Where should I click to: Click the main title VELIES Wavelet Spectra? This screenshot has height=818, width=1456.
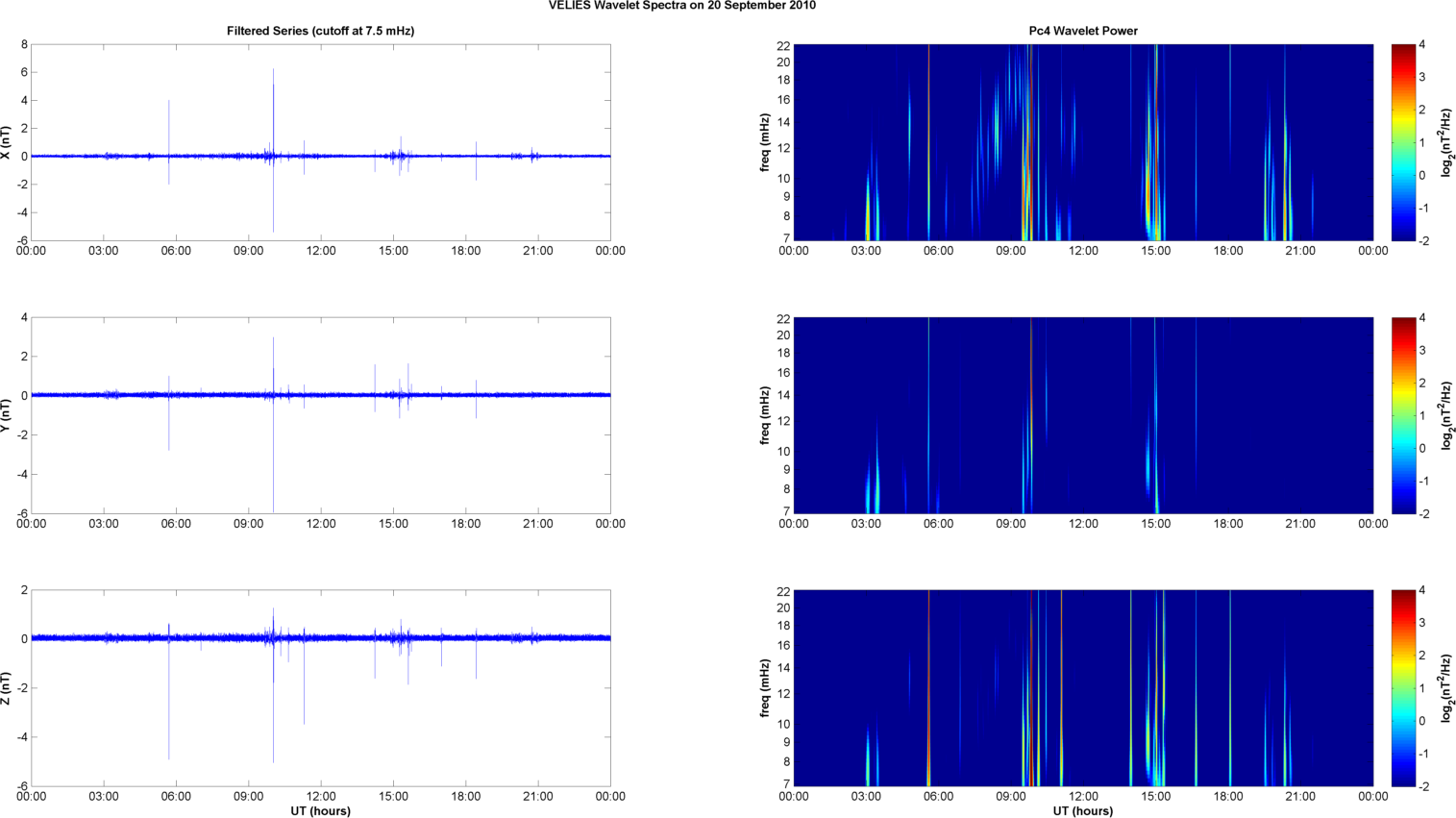(681, 6)
